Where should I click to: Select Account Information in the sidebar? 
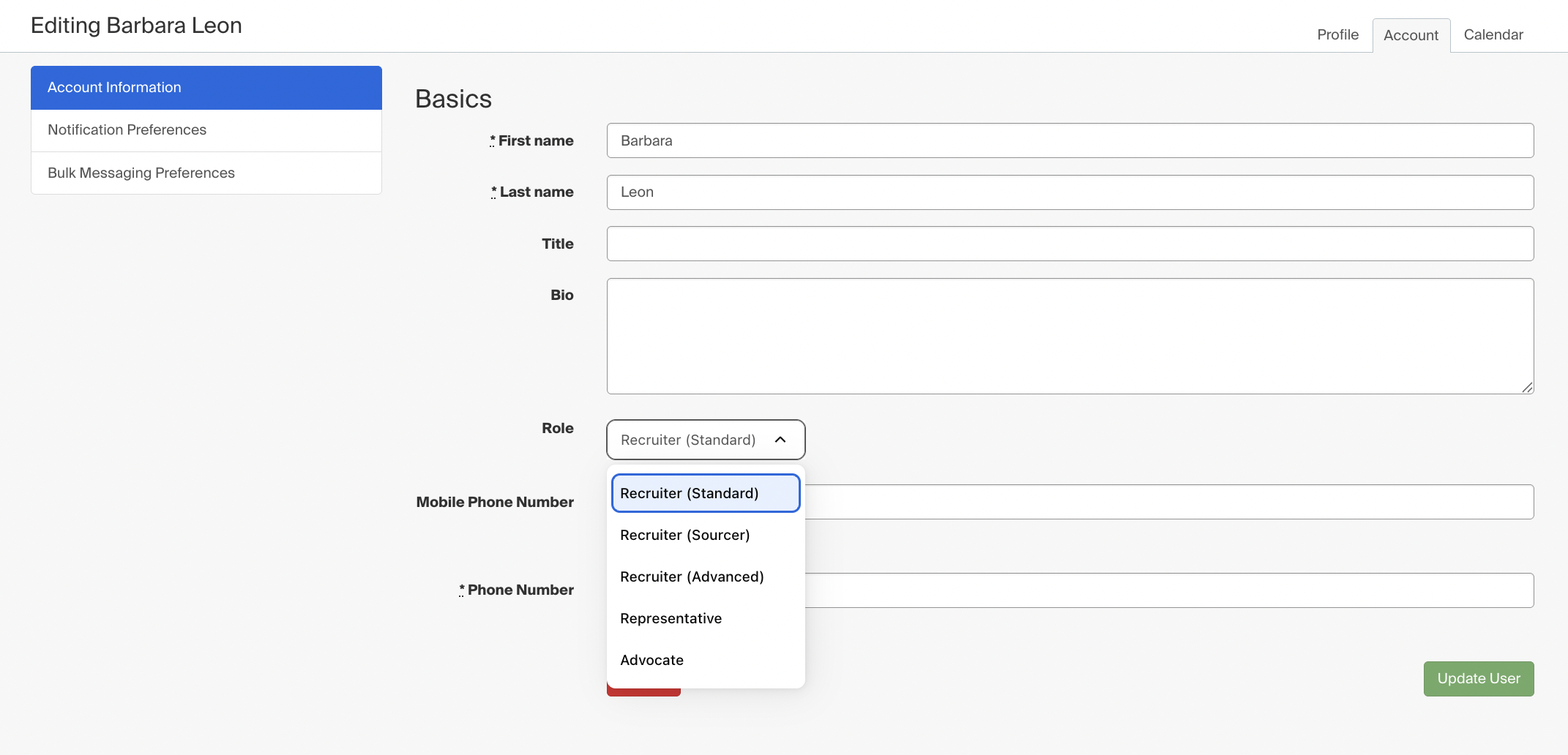[206, 88]
